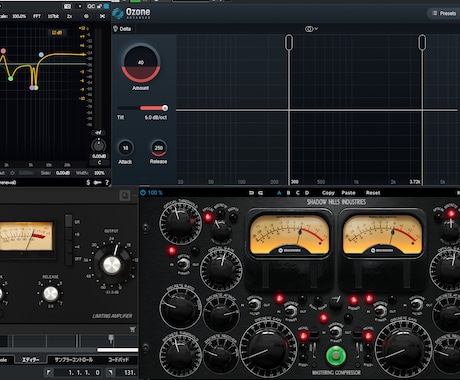Click the Attack knob showing 10
The height and width of the screenshot is (380, 460).
click(125, 148)
